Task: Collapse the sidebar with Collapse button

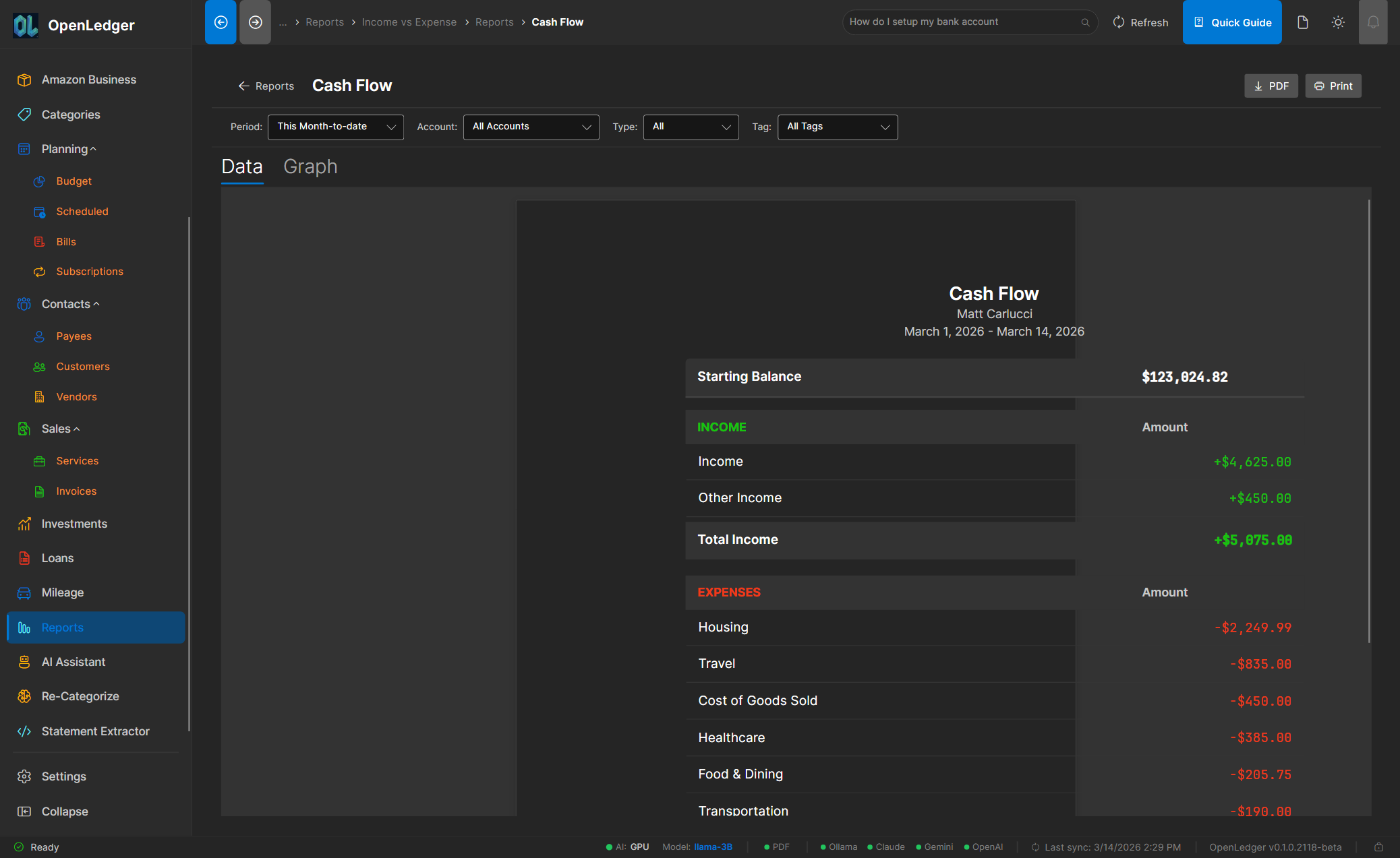Action: click(x=64, y=811)
